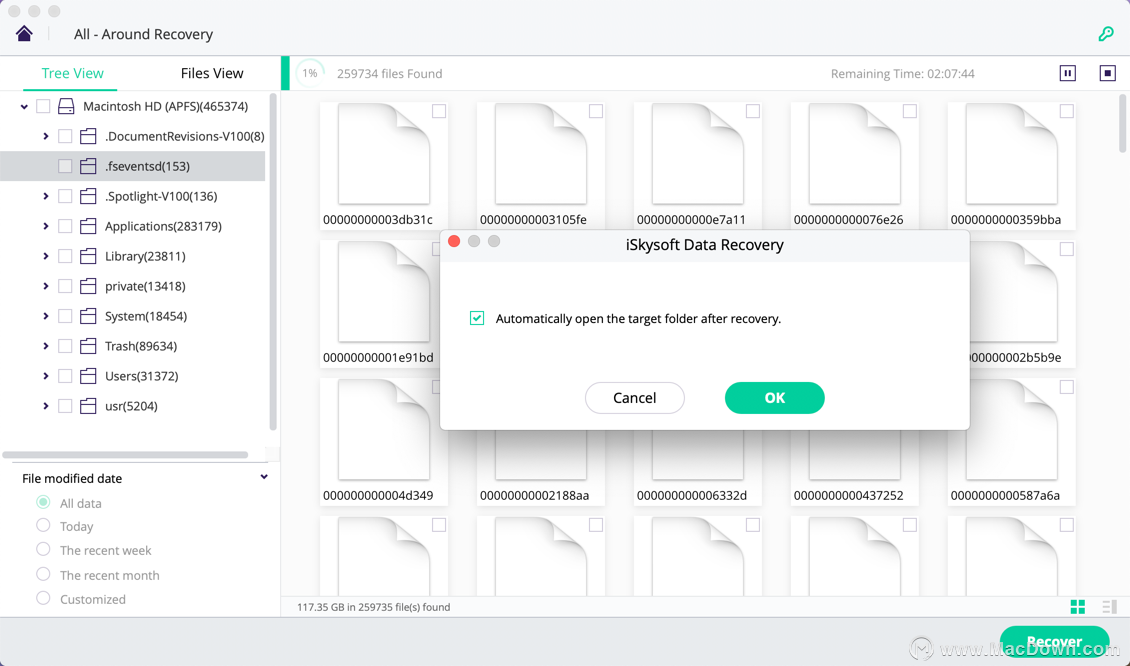
Task: Click the .fseventsd folder icon
Action: click(88, 166)
